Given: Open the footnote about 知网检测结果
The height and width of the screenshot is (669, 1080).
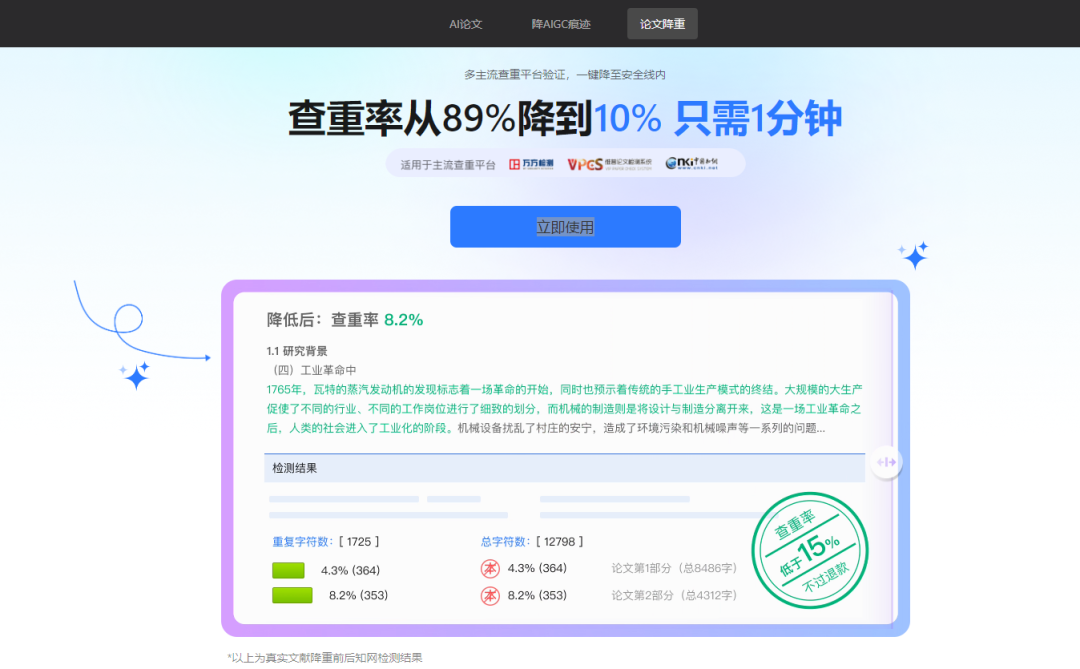Looking at the screenshot, I should click(325, 657).
